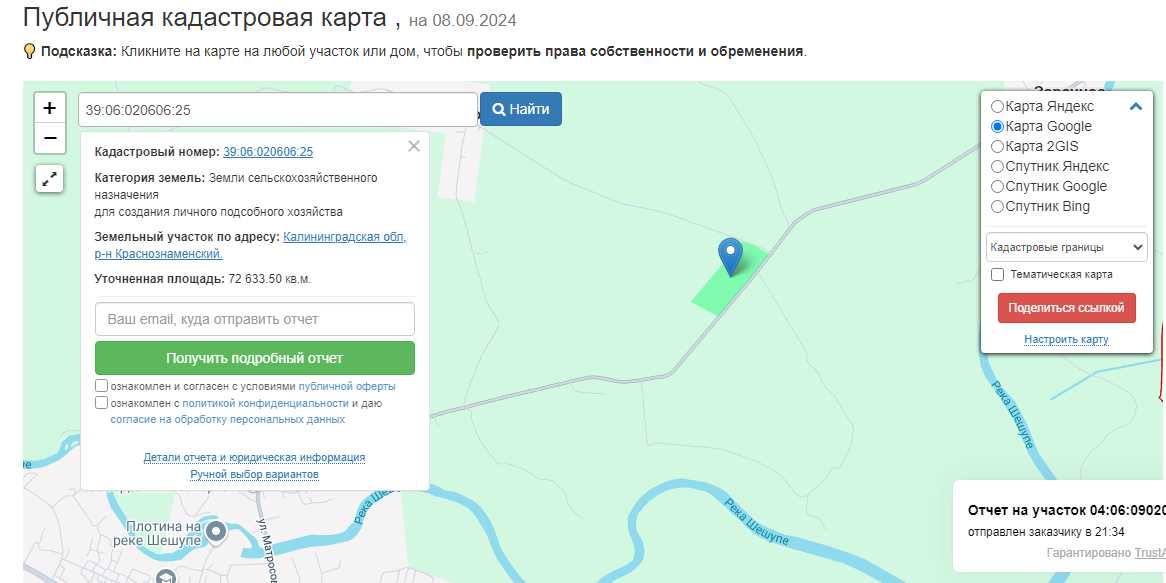The width and height of the screenshot is (1166, 583).
Task: Select Карта Google radio option
Action: point(998,126)
